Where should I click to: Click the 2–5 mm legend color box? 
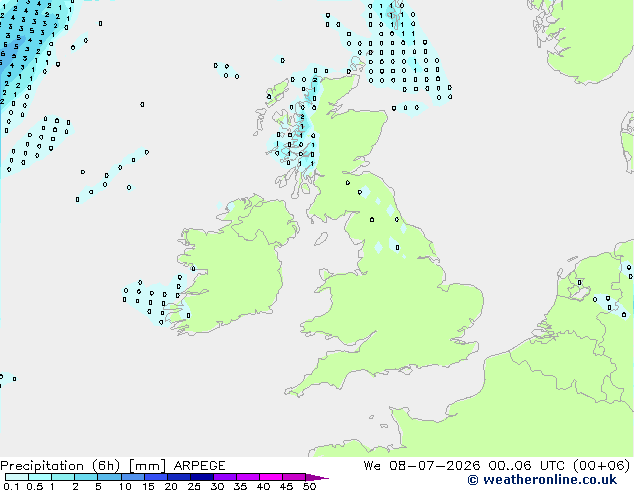(x=86, y=477)
